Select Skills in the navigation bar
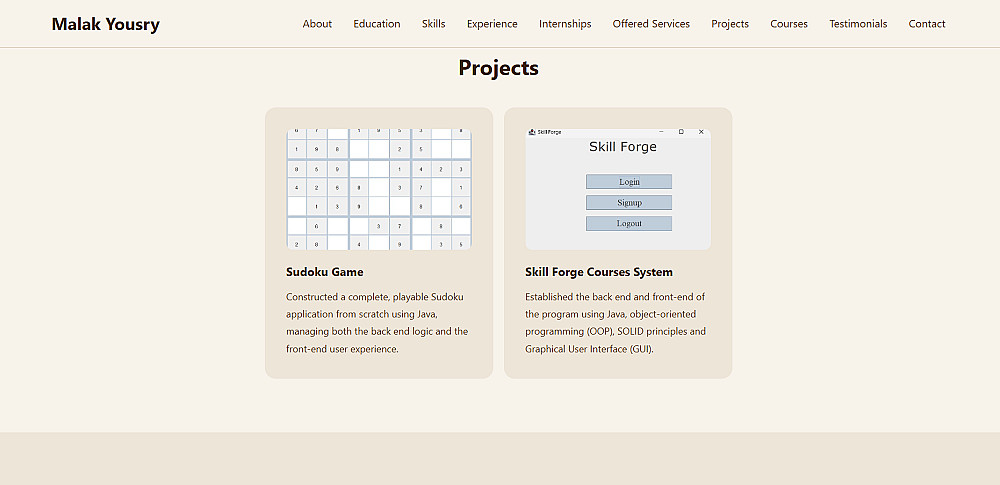The height and width of the screenshot is (485, 1000). coord(433,24)
